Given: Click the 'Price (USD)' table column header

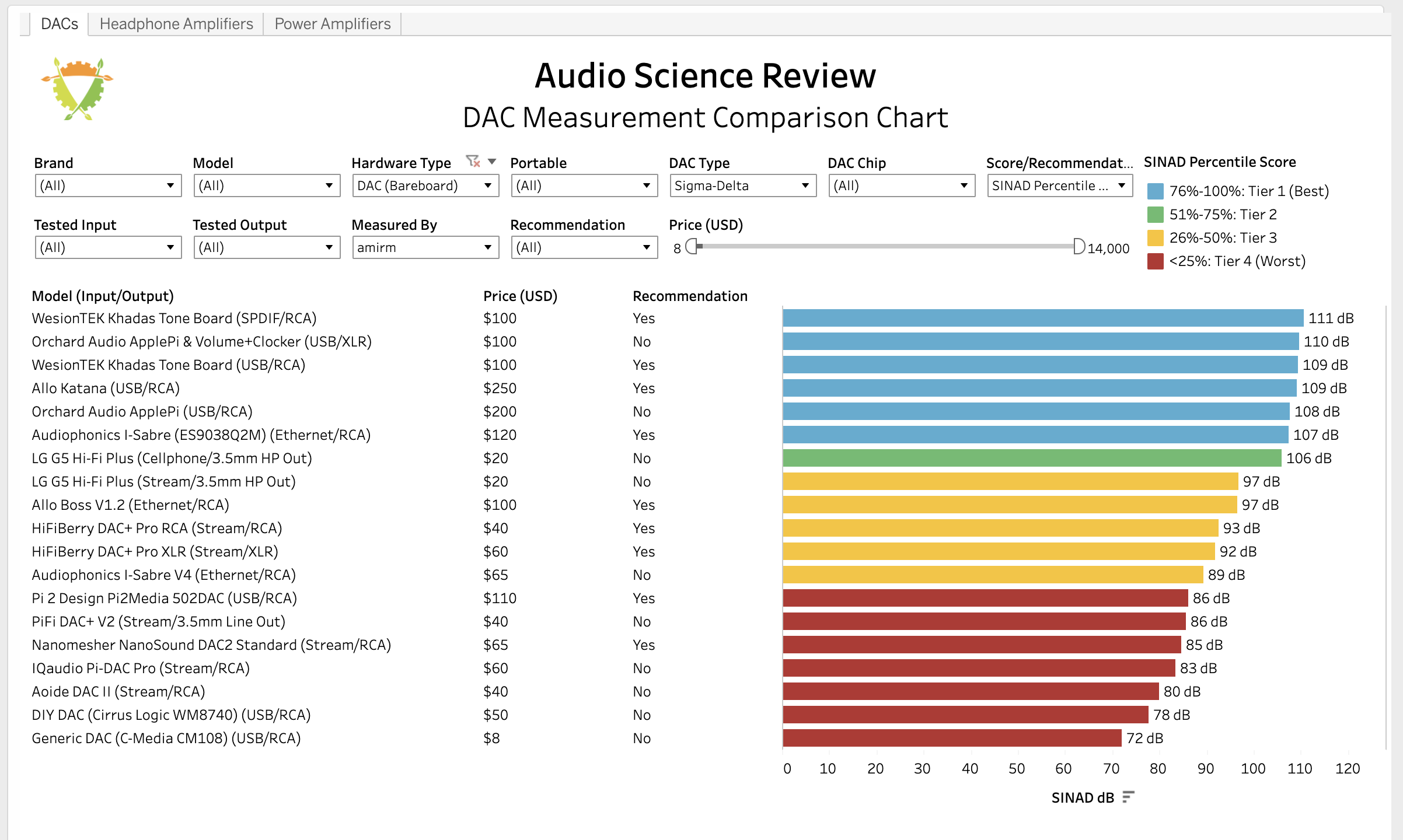Looking at the screenshot, I should point(520,296).
